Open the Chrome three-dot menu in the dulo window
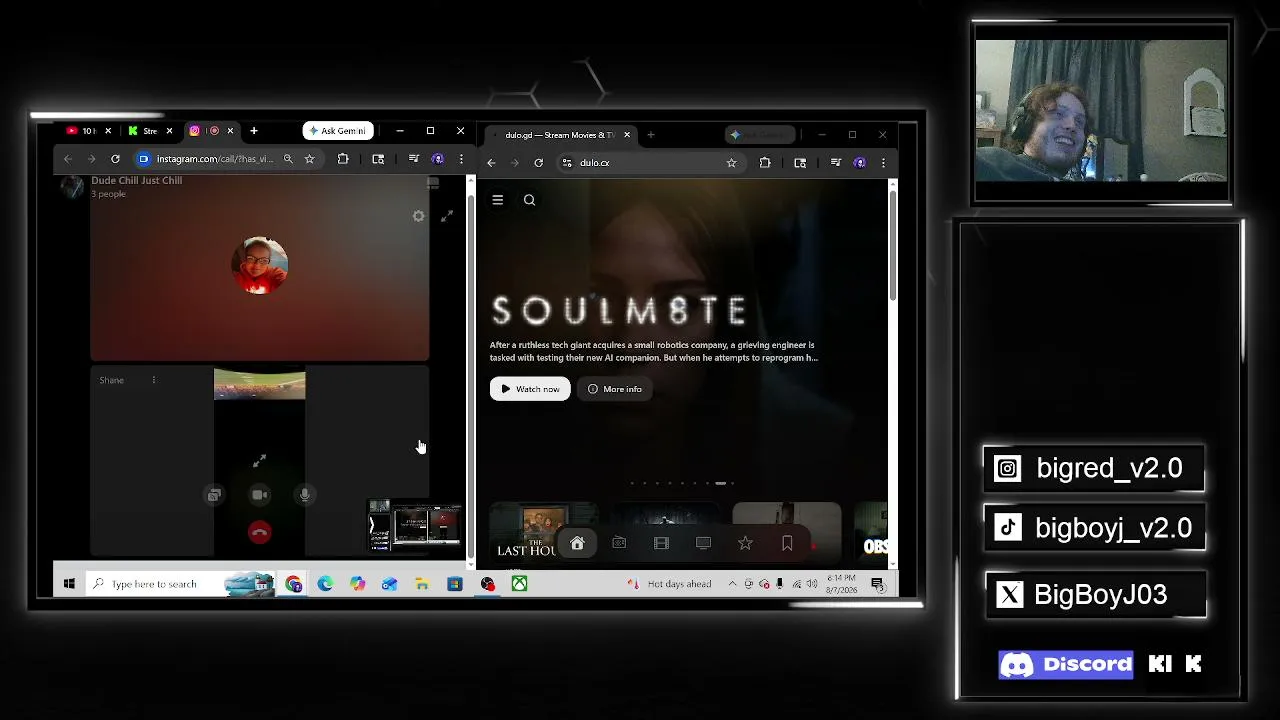This screenshot has width=1280, height=720. [x=883, y=163]
